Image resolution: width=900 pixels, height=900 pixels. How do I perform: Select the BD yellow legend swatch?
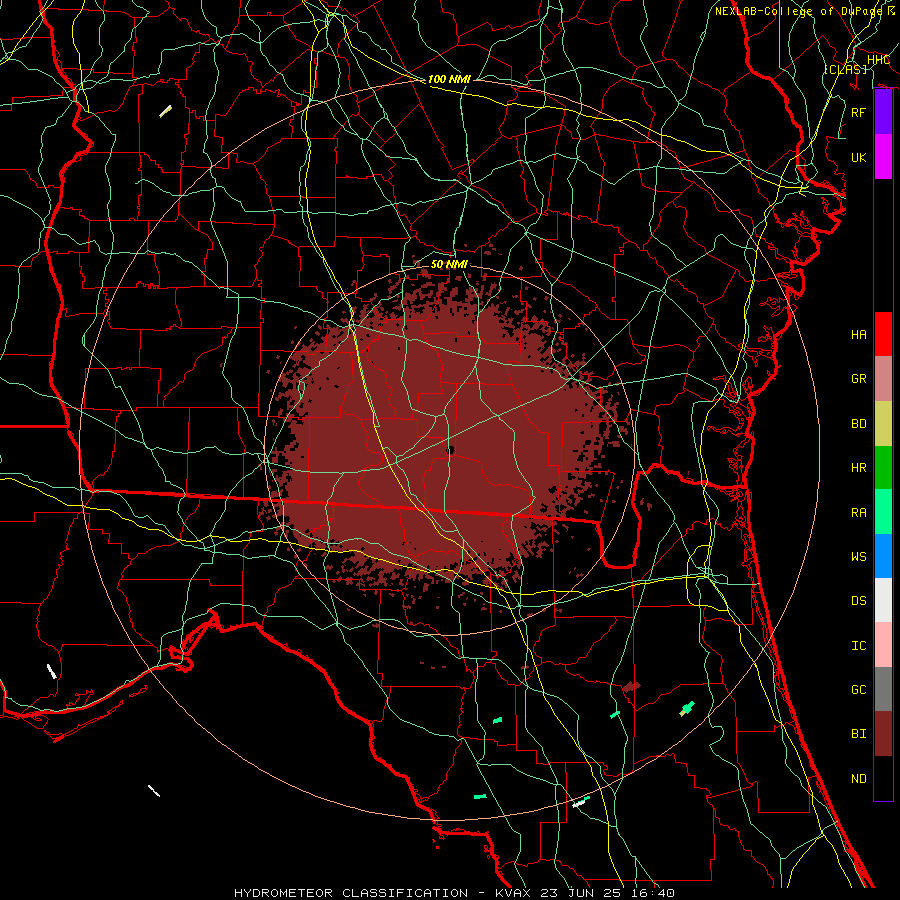[x=883, y=424]
